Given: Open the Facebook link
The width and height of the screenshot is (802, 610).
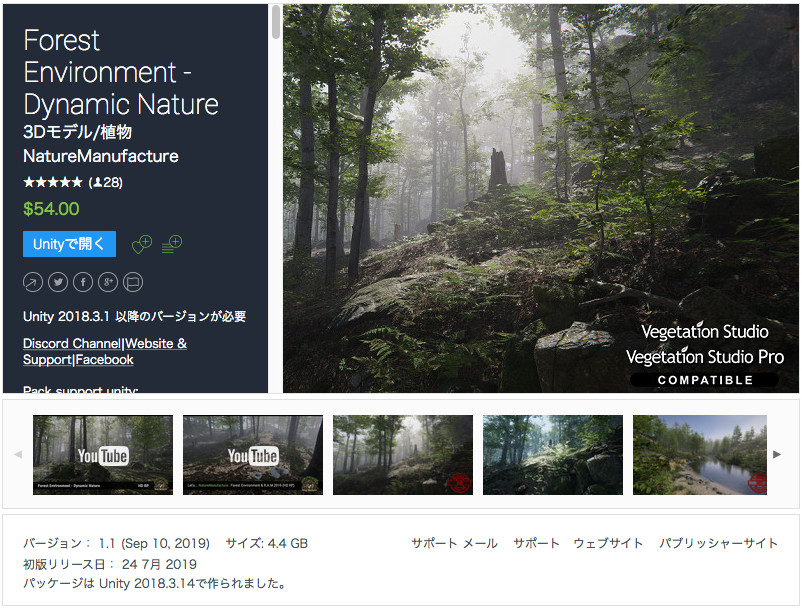Looking at the screenshot, I should pyautogui.click(x=104, y=359).
